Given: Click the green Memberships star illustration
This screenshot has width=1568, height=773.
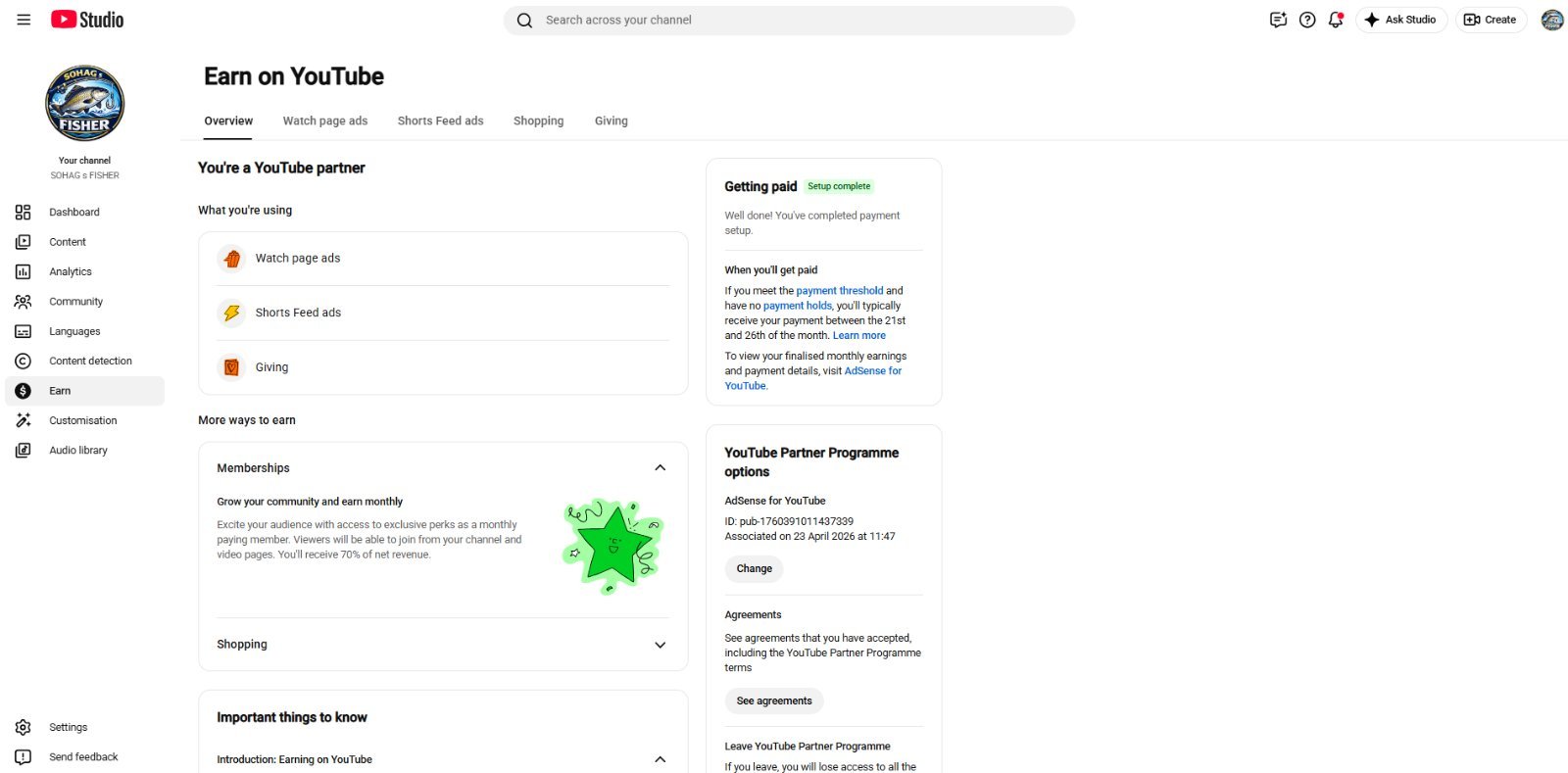Looking at the screenshot, I should pos(614,547).
